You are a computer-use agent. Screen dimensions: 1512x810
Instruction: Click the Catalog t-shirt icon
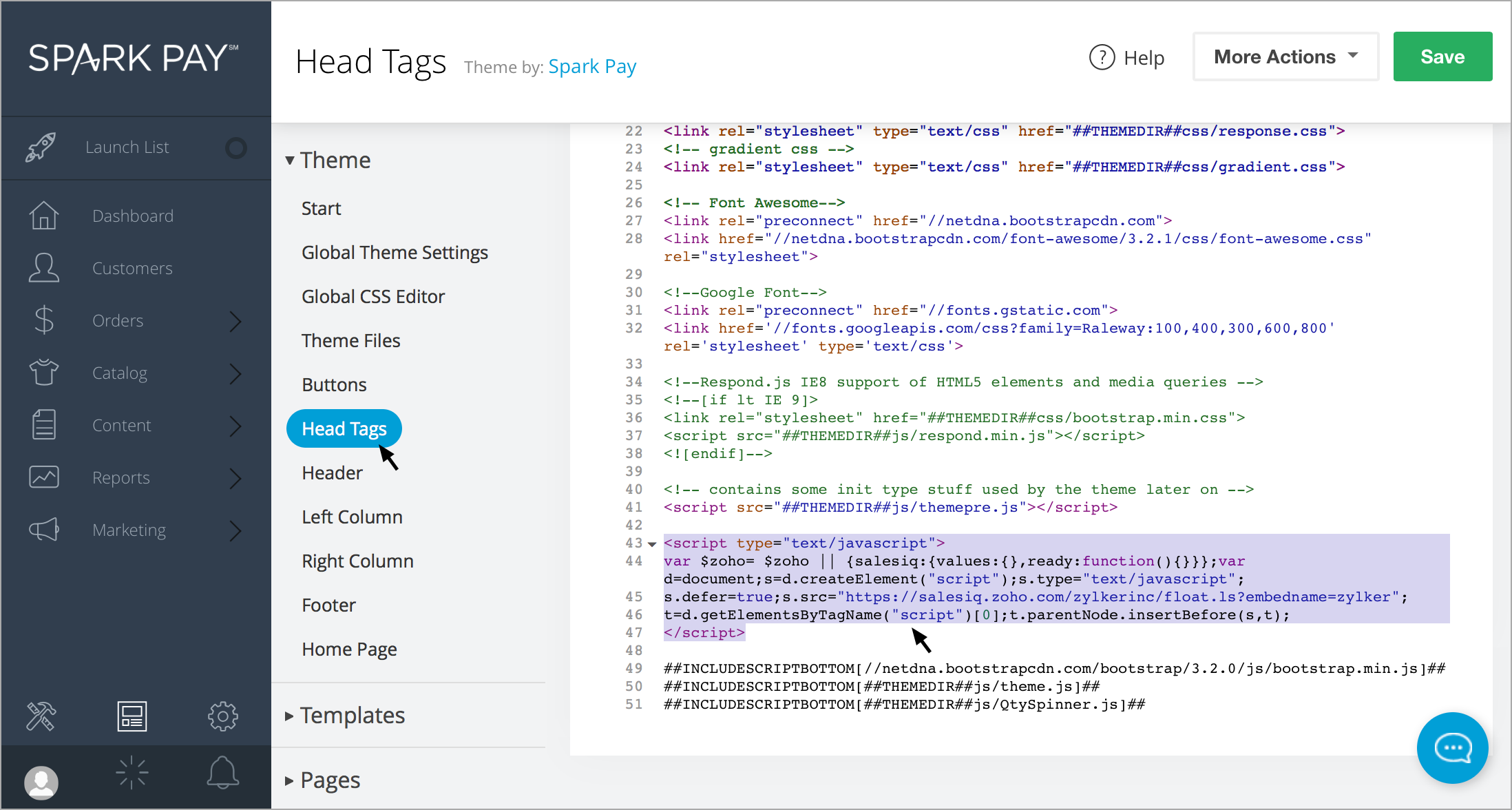click(43, 373)
